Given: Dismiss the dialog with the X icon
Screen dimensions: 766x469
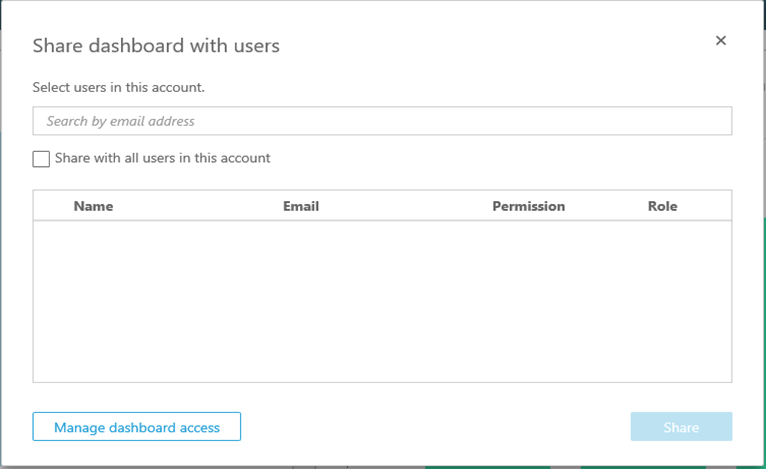Looking at the screenshot, I should (x=721, y=41).
